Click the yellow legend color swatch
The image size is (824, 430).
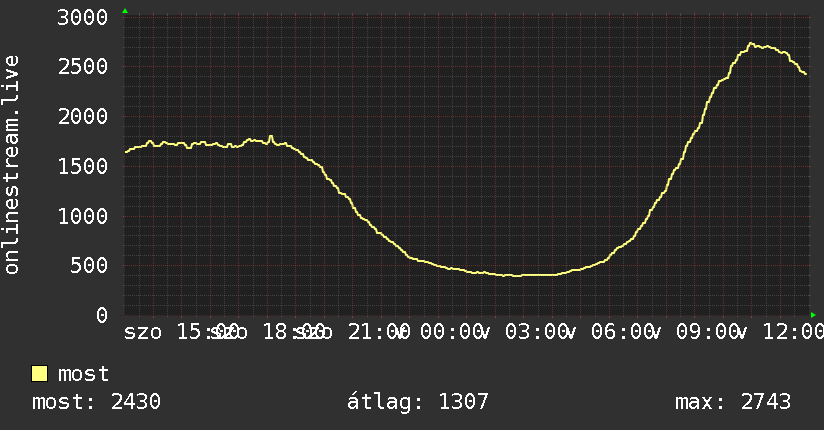[39, 374]
